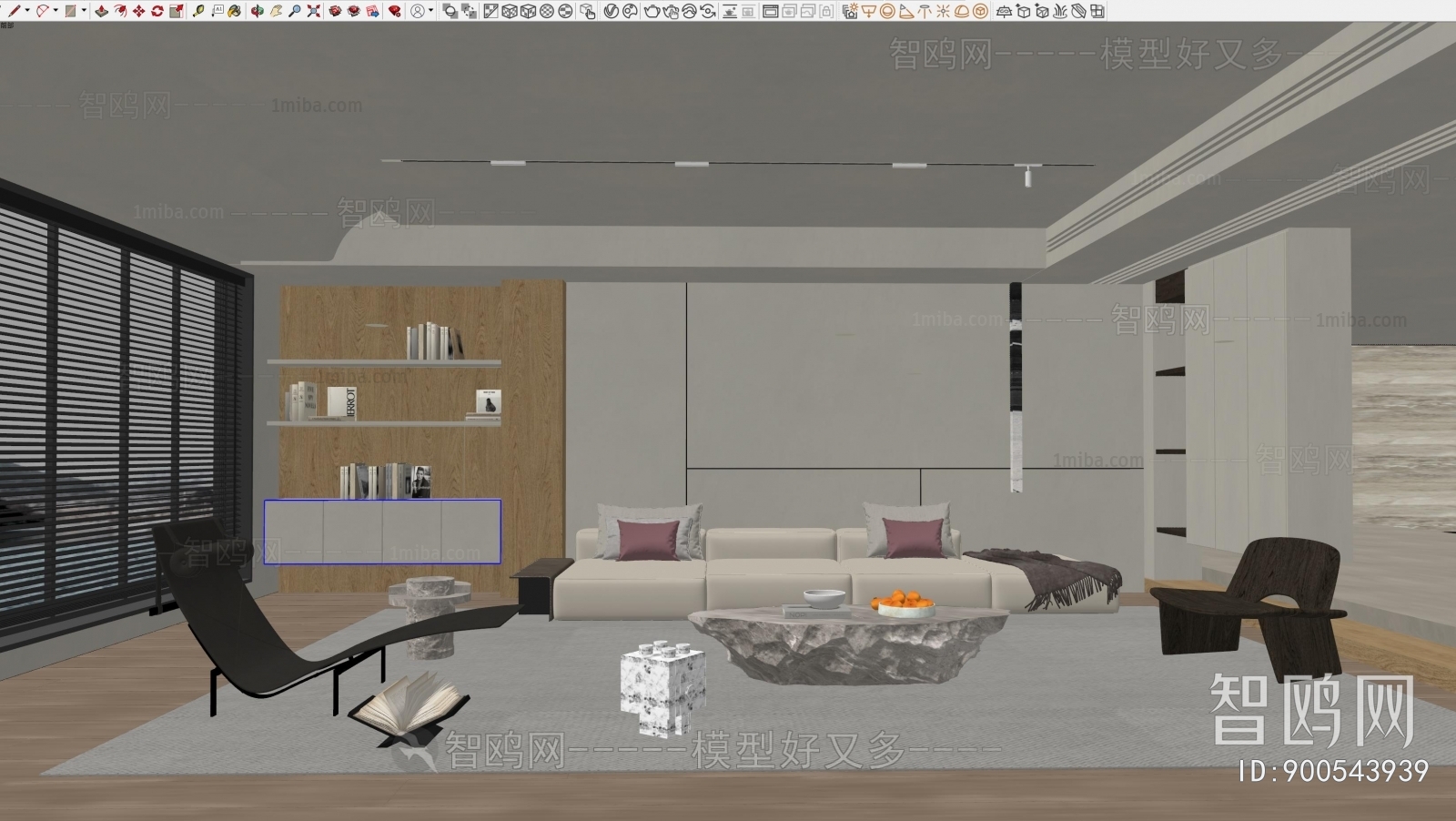Open the V-Ray Light Gen tool

tap(850, 11)
